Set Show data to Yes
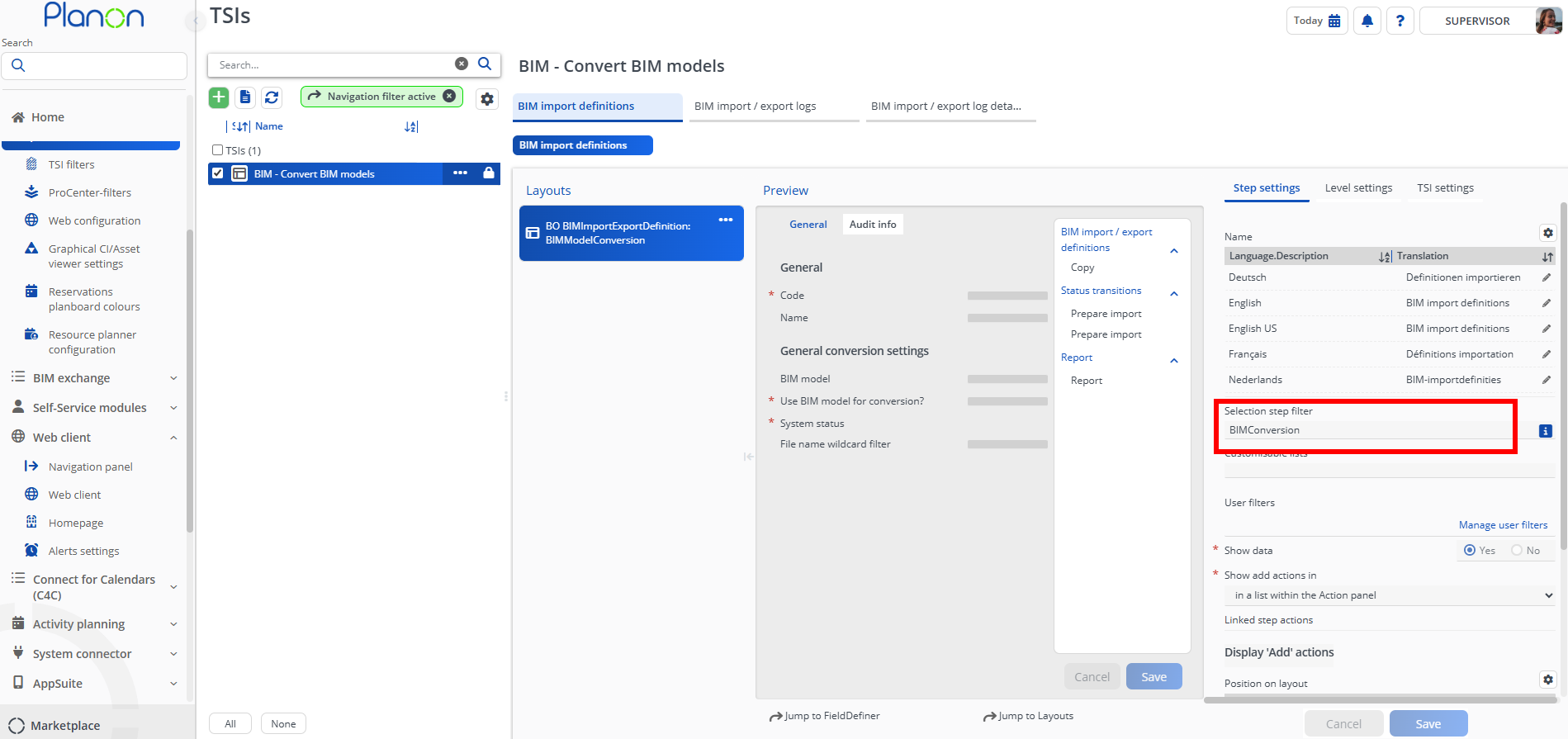Screen dimensions: 1568x739 [x=1470, y=550]
